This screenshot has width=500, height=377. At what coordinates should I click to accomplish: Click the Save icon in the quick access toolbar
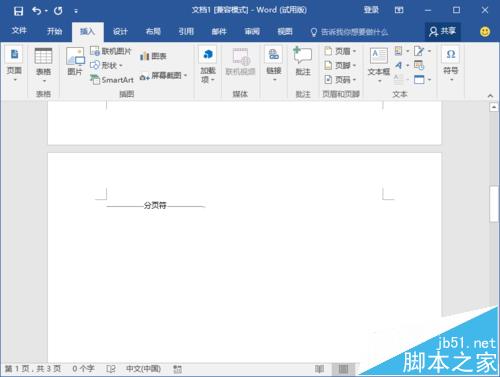click(x=18, y=11)
